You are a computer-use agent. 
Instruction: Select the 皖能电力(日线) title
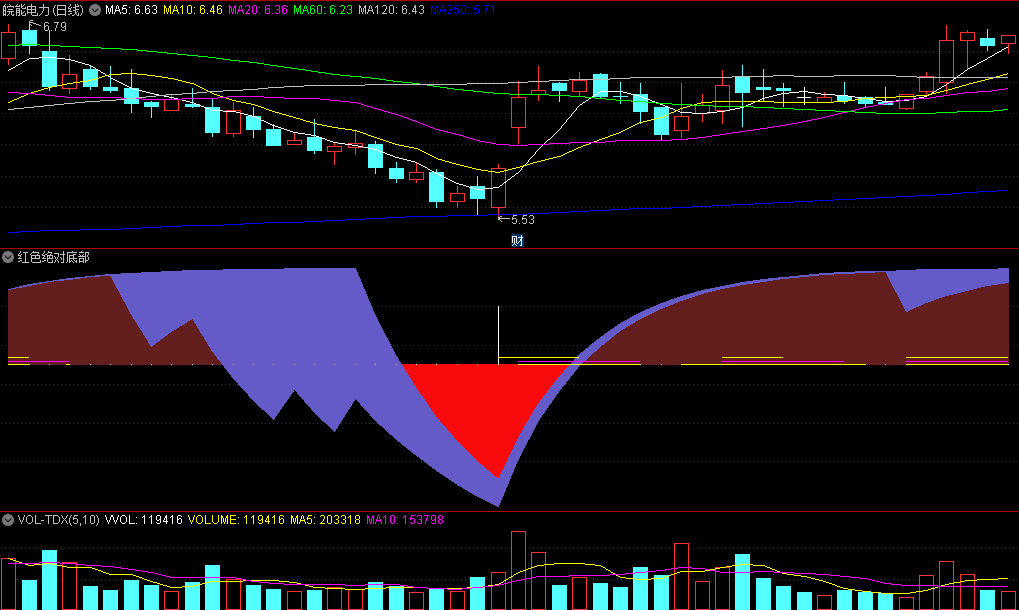coord(43,10)
